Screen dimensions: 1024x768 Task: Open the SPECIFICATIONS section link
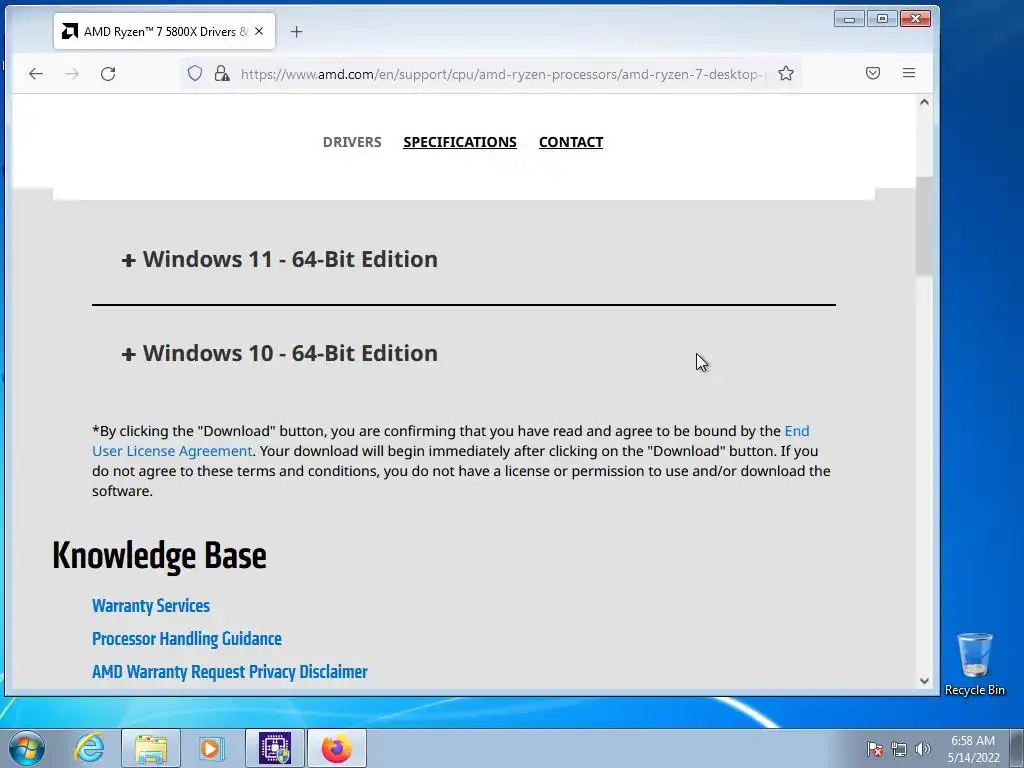pos(460,142)
